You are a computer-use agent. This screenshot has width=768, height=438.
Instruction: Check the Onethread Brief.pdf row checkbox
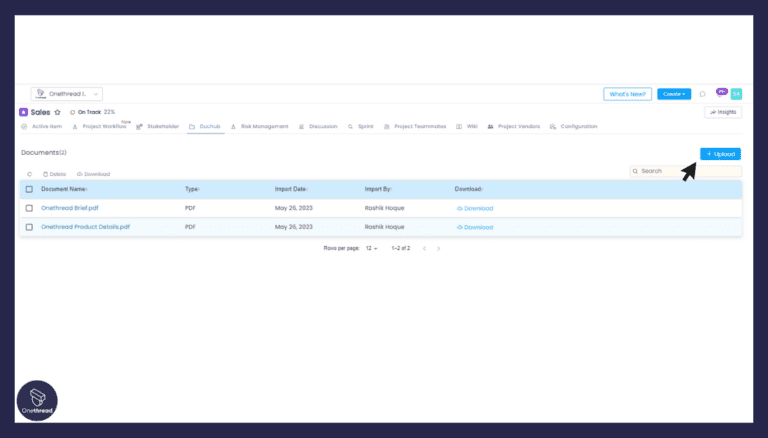coord(29,208)
